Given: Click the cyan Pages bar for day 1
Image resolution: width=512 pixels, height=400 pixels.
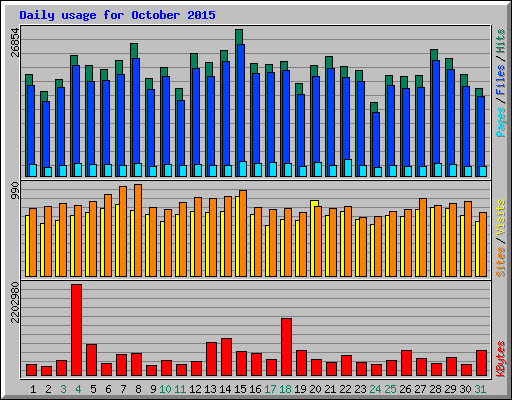Looking at the screenshot, I should point(33,170).
